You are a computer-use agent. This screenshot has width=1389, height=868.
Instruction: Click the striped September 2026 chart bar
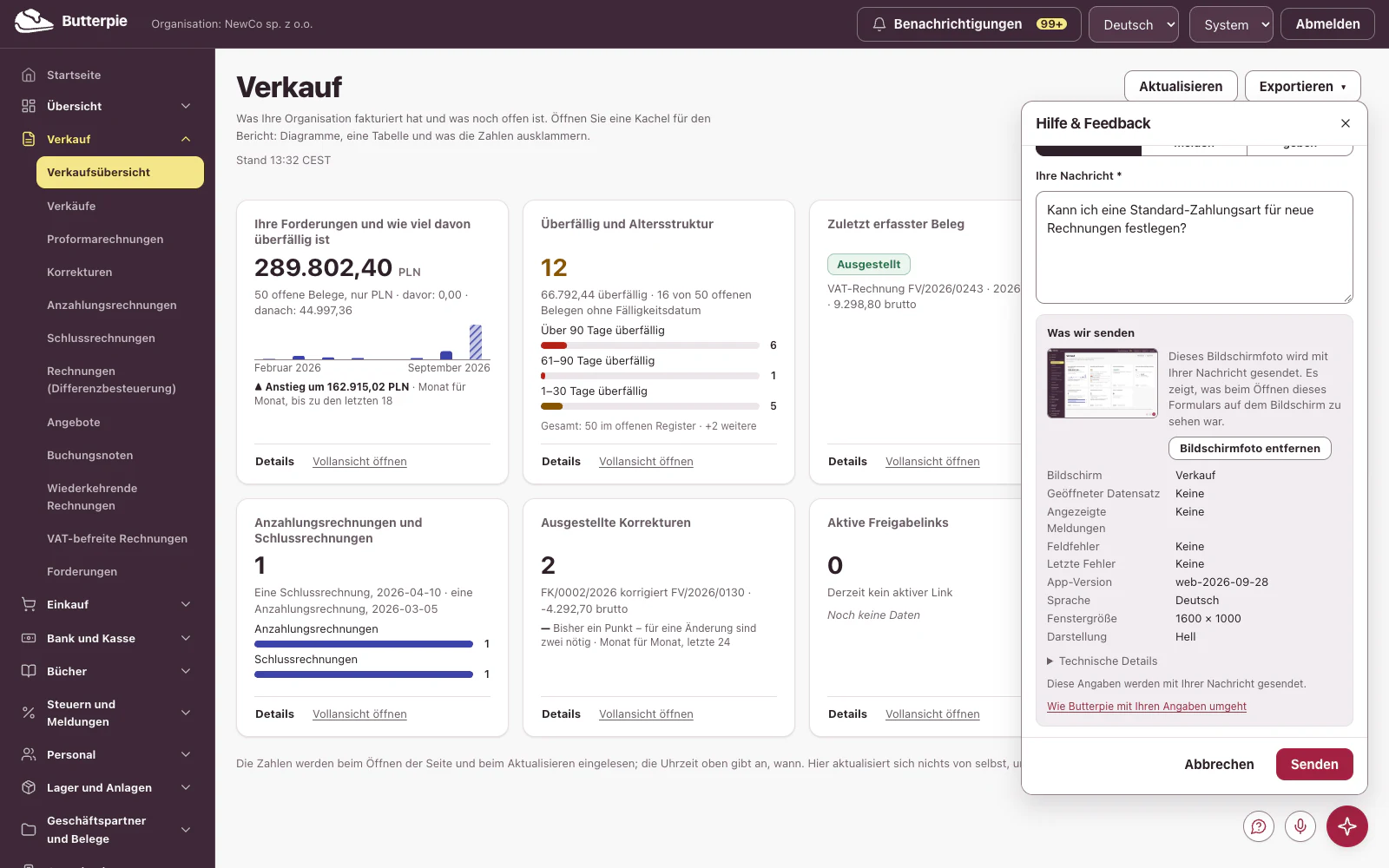pos(476,342)
